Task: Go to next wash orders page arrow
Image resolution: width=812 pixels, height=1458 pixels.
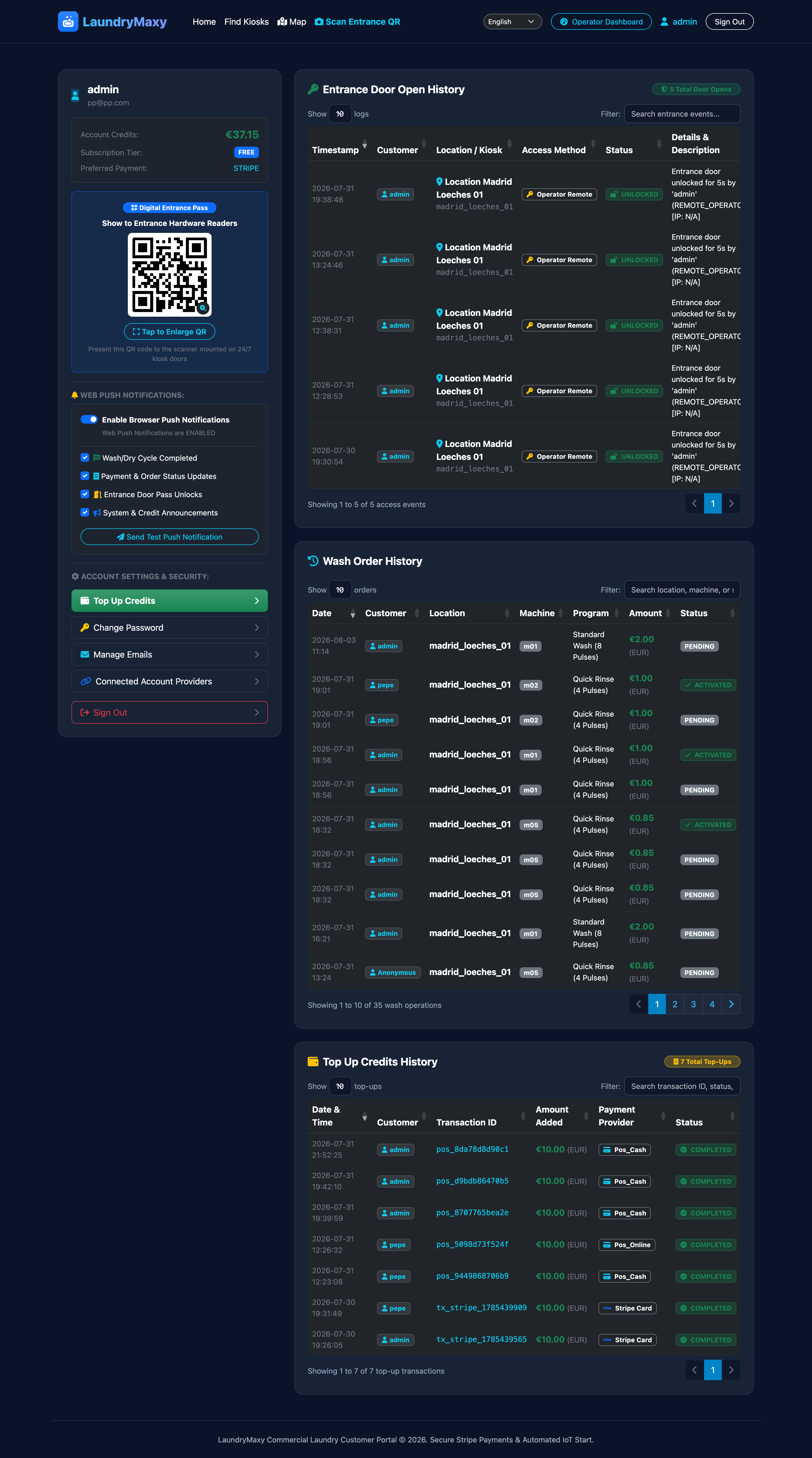Action: 731,1004
